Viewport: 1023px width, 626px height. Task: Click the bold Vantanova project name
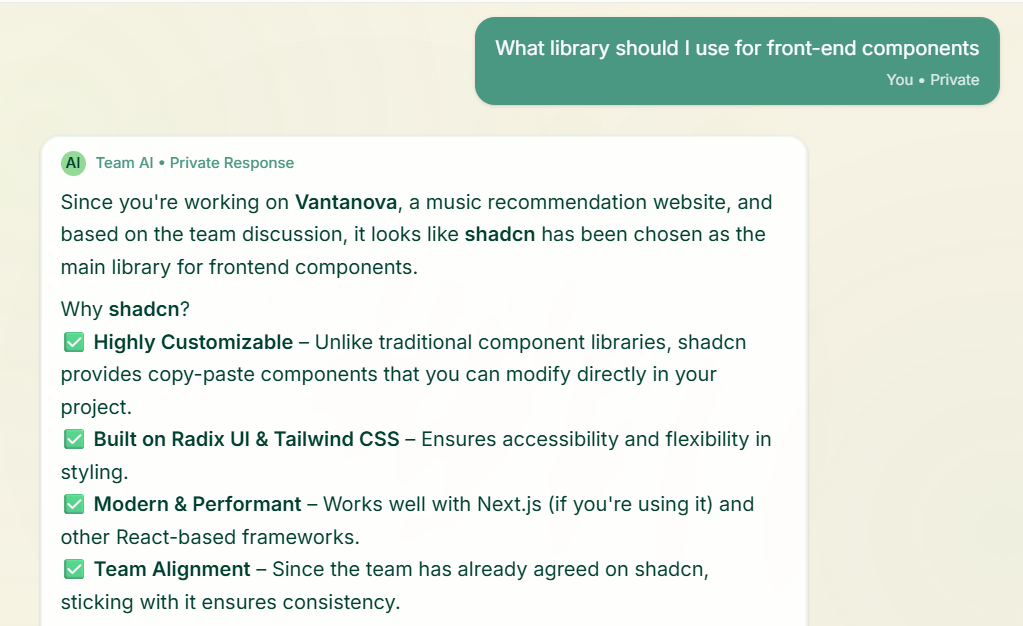(346, 202)
